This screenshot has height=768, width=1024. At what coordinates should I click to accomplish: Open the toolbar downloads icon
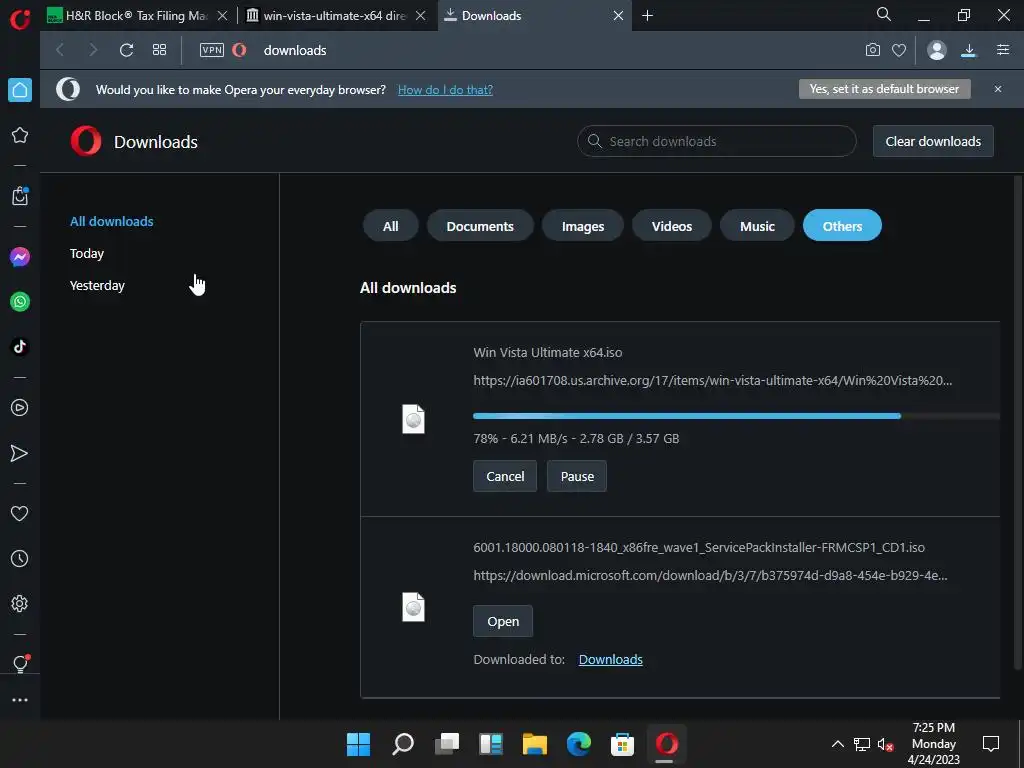pos(969,50)
